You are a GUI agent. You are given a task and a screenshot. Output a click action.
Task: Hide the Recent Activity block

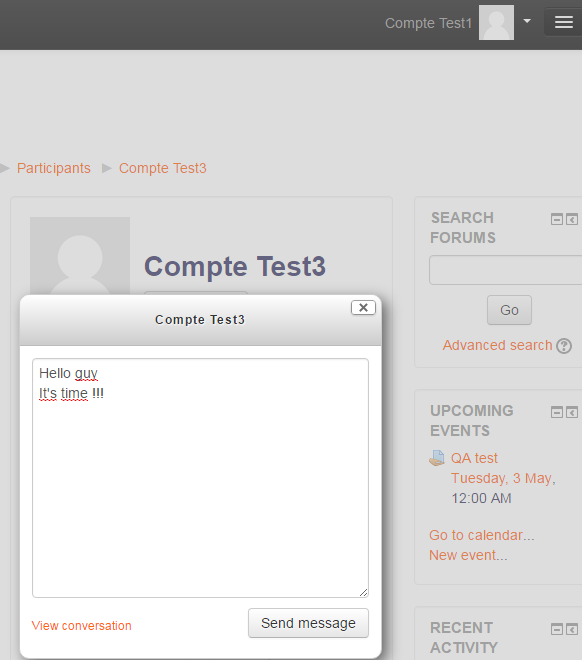coord(557,629)
